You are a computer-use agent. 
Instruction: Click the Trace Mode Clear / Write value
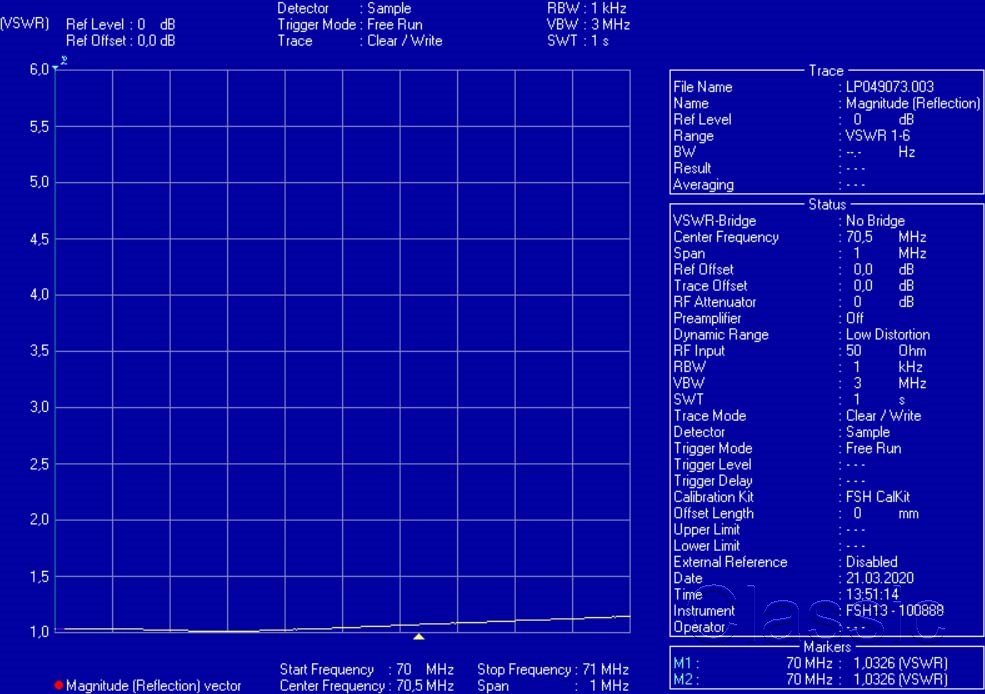click(x=883, y=416)
